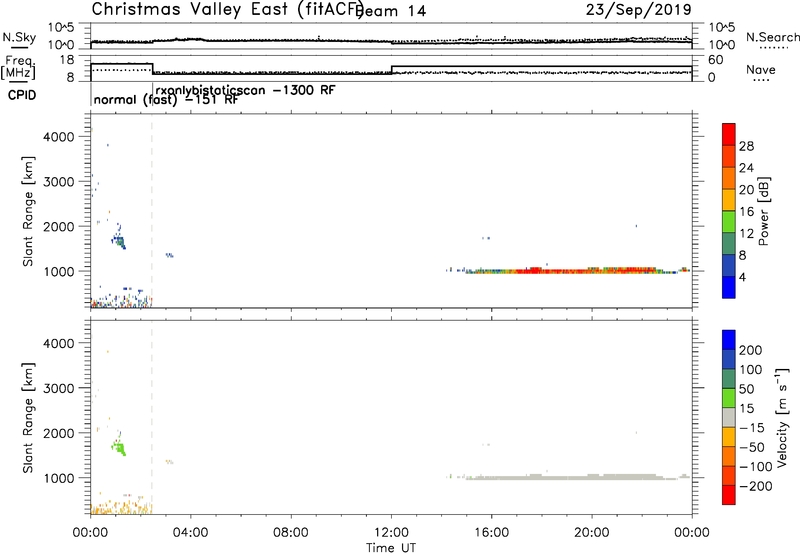
Task: Select the gray -15 to 15 velocity colorbar segment
Action: pos(729,417)
